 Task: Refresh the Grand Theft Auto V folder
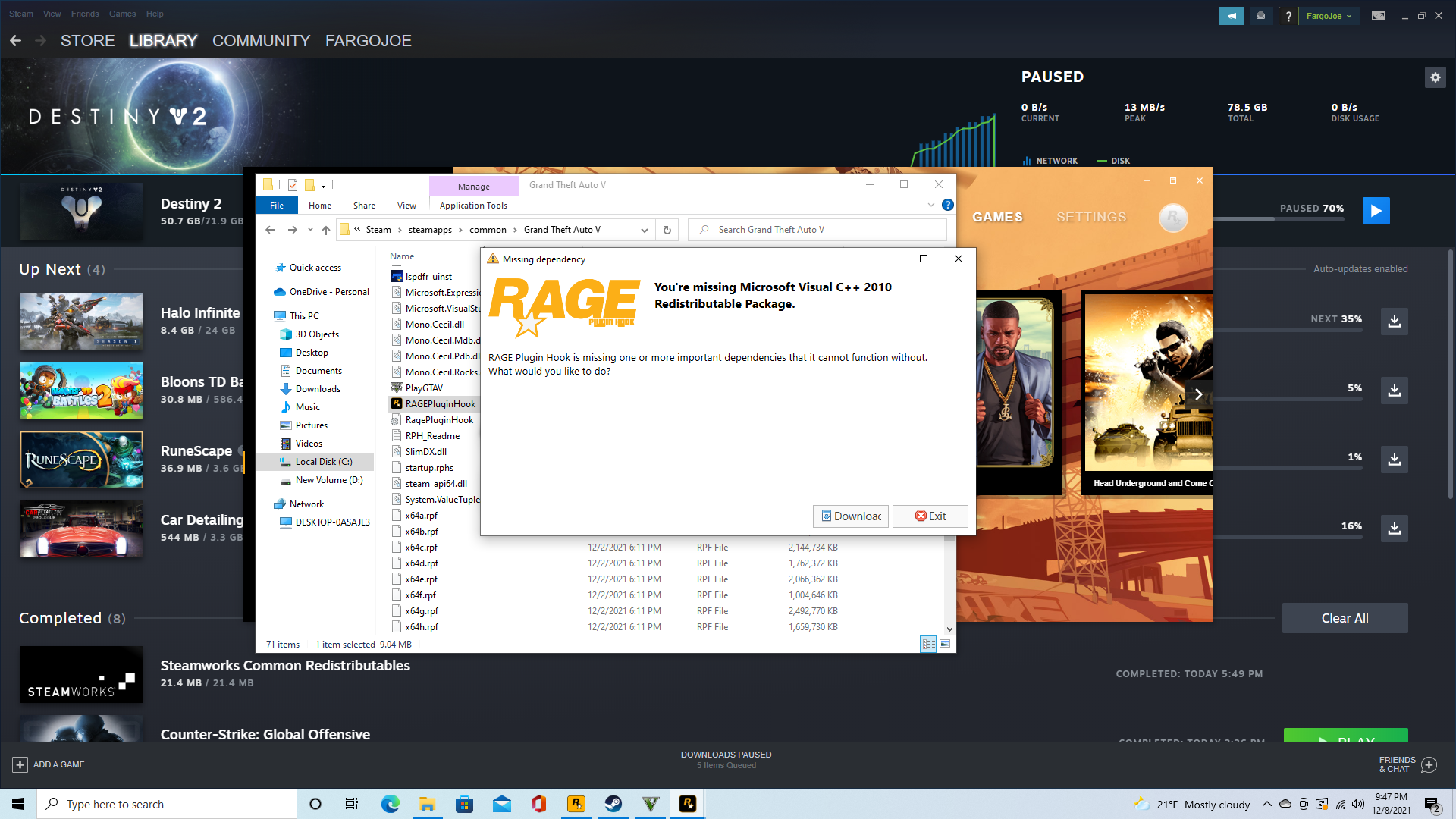(x=667, y=230)
